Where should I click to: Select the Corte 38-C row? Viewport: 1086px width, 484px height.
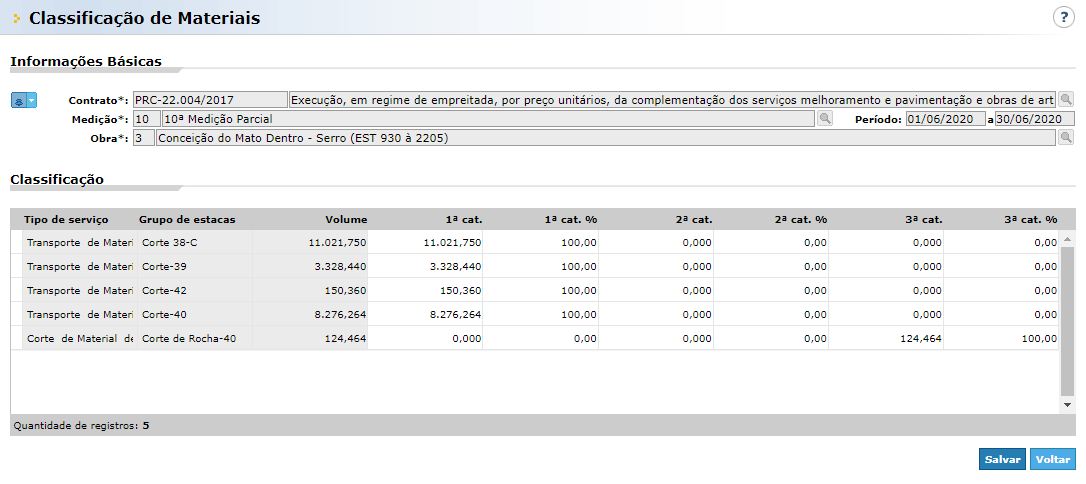[535, 242]
